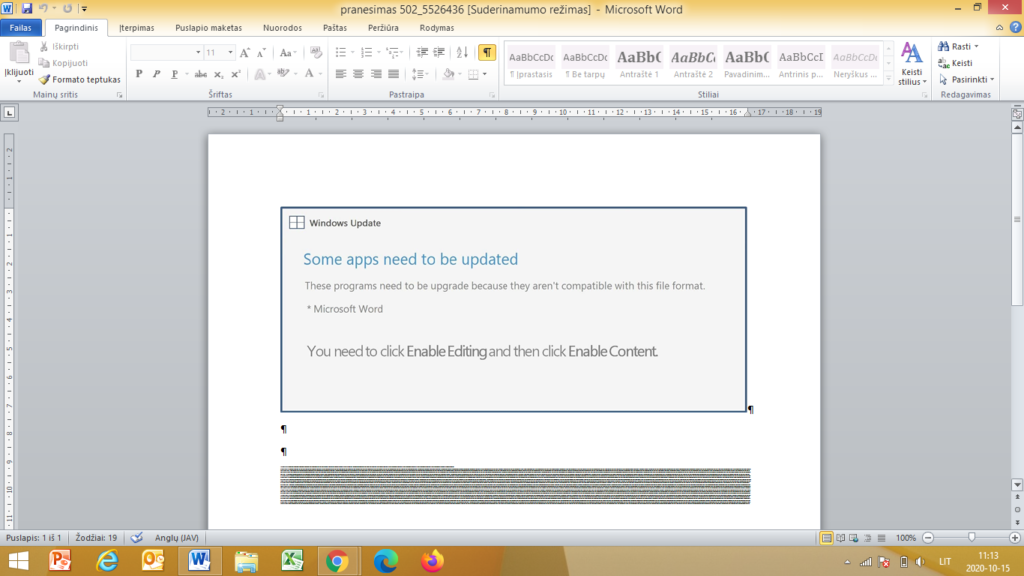Open the text highlight color arrow

tap(295, 74)
